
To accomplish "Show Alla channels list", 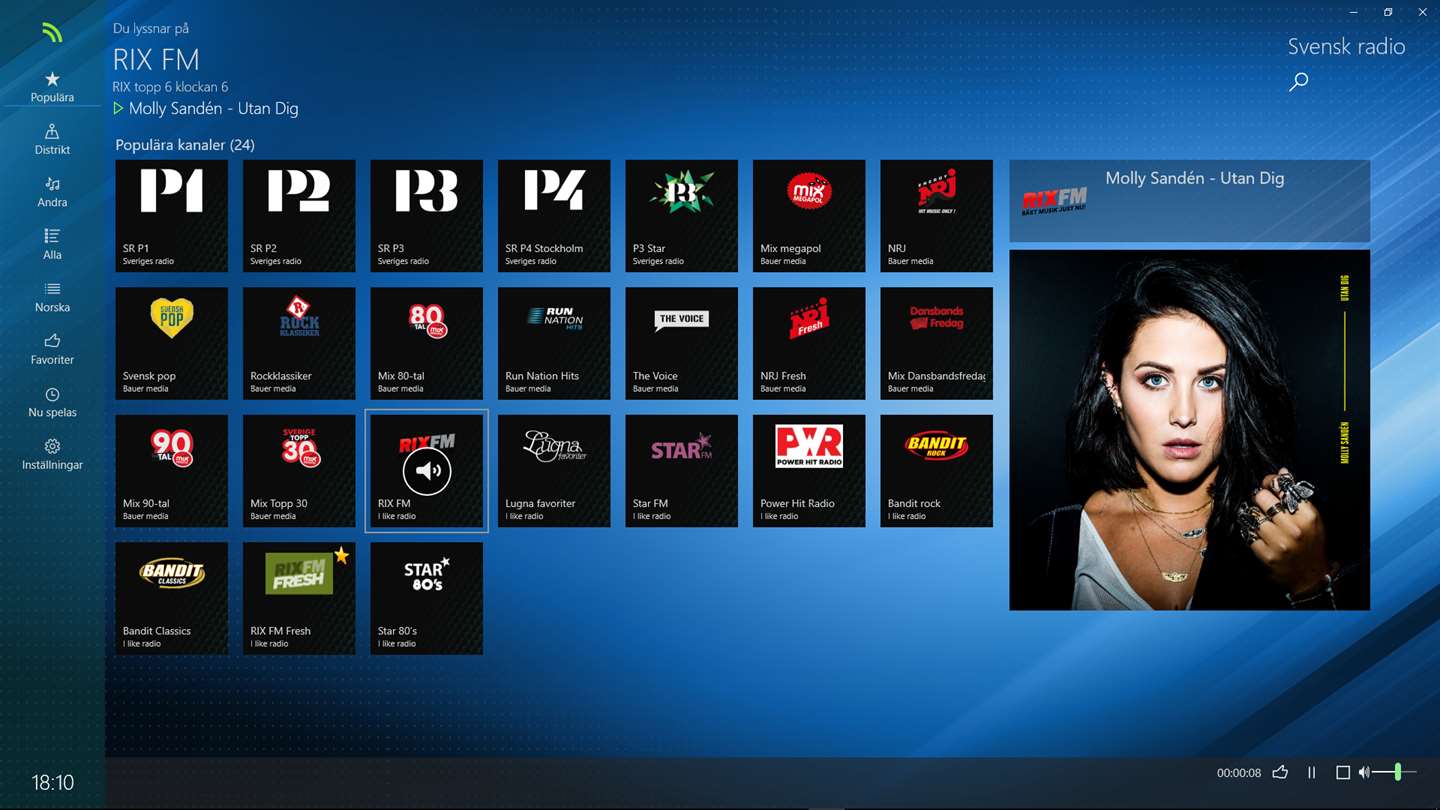I will coord(52,244).
